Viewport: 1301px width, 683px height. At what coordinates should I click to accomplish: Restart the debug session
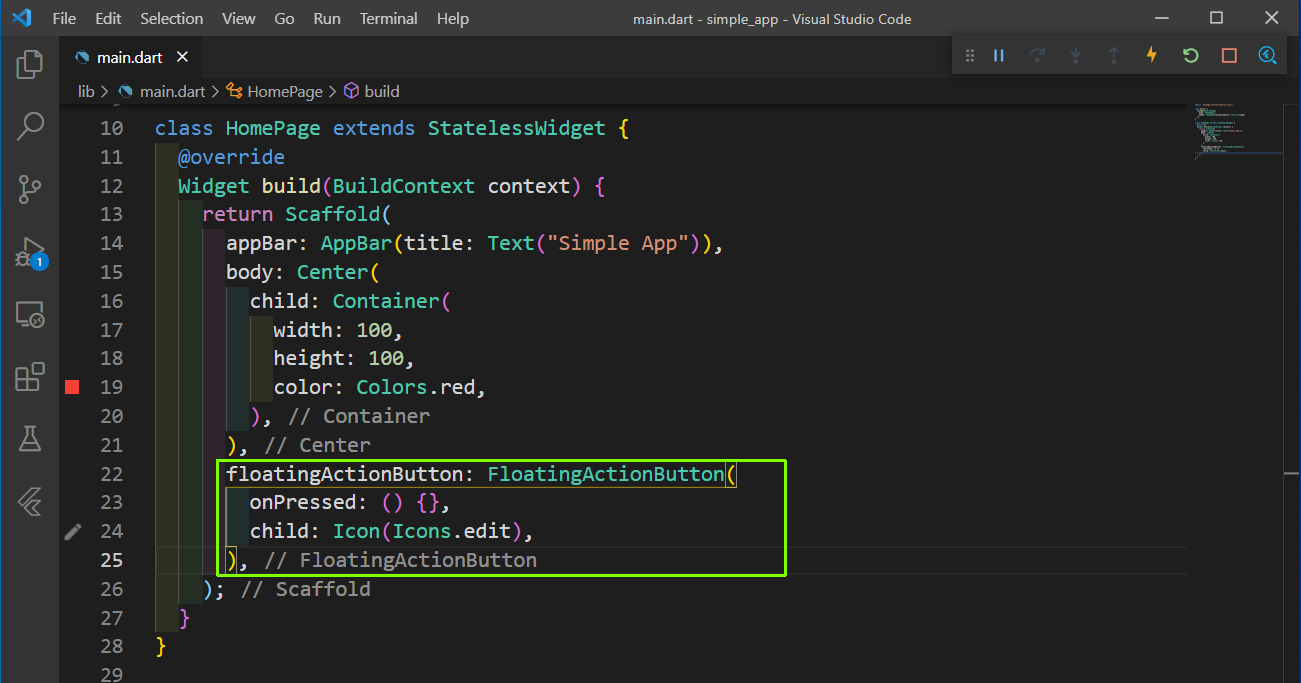1190,56
